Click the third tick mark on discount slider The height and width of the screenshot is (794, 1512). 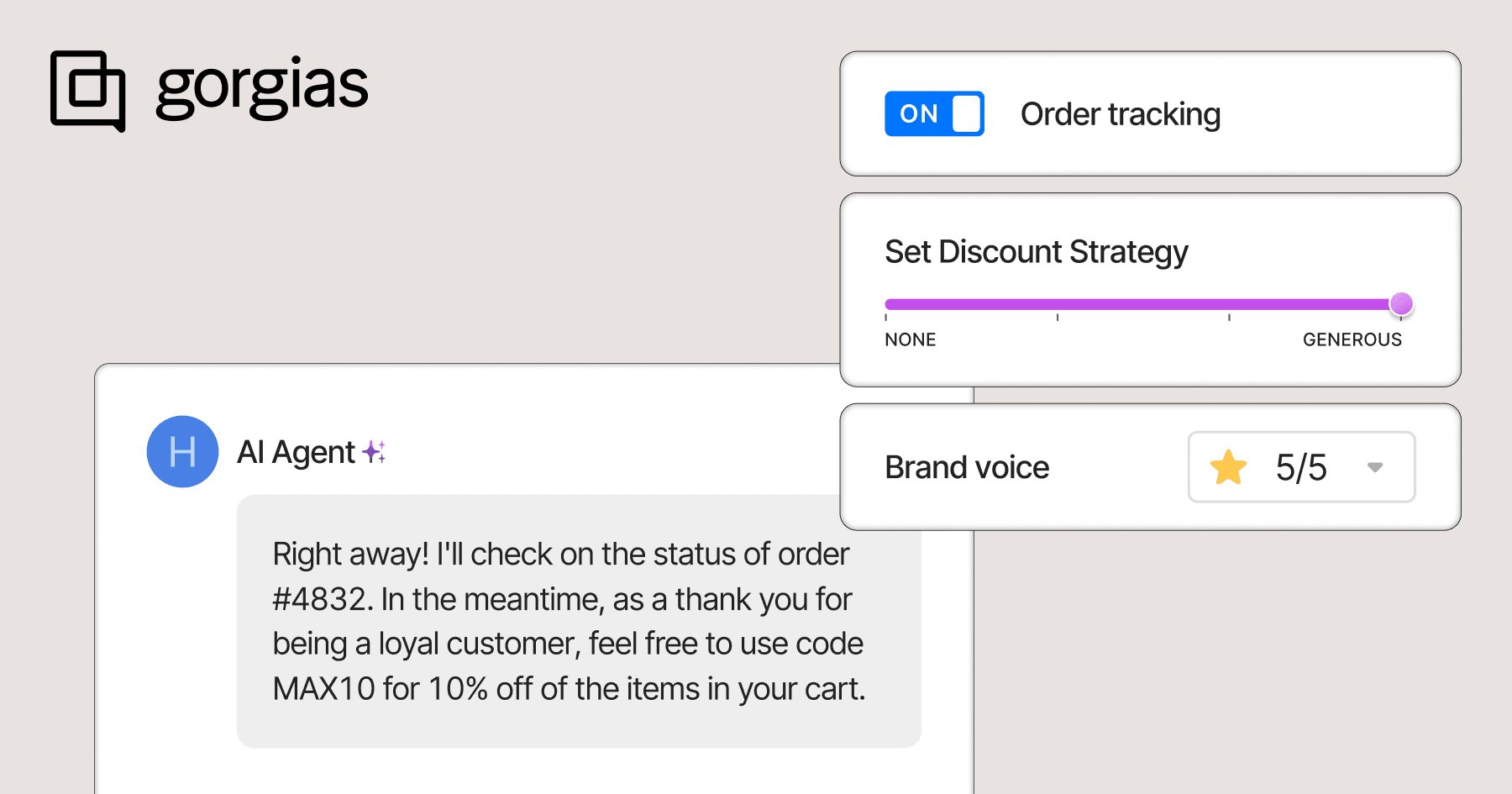tap(1229, 317)
